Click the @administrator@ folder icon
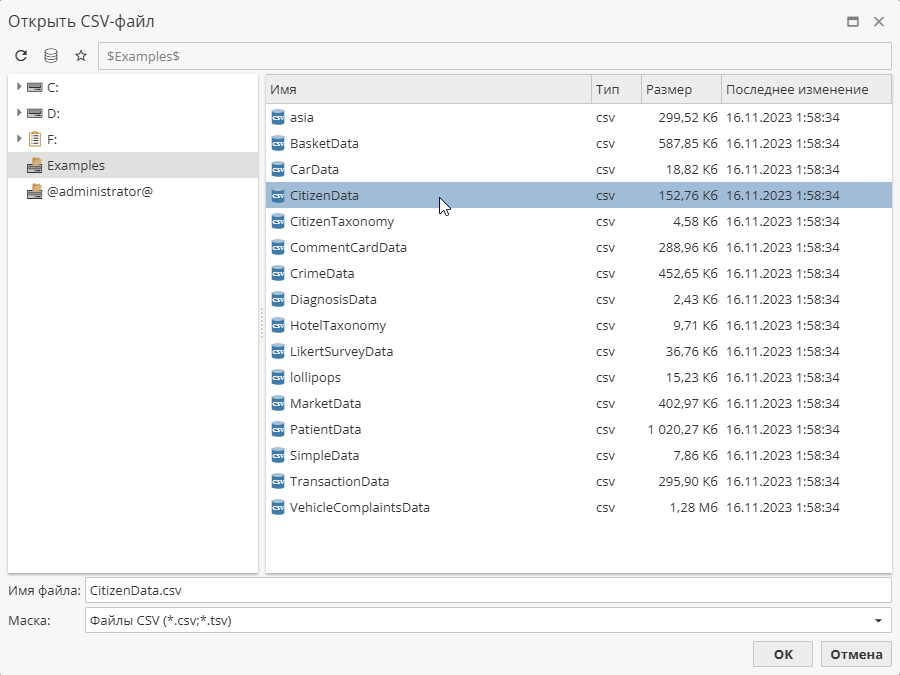900x675 pixels. tap(35, 191)
